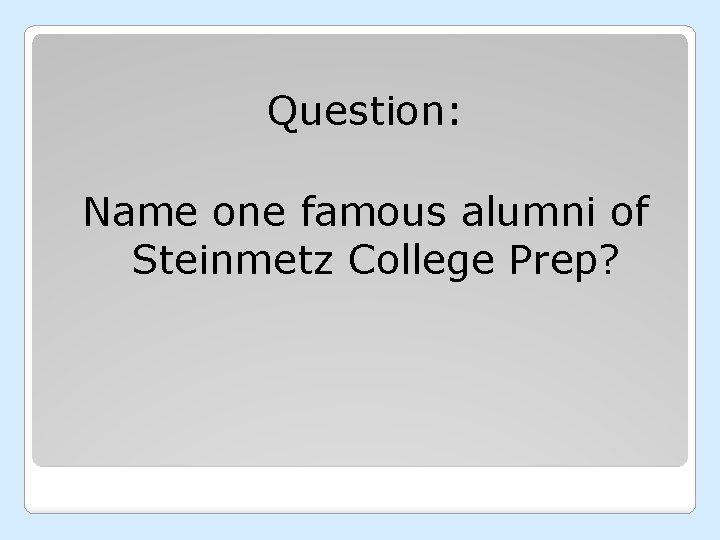Click the empty gray area below the question
Image resolution: width=720 pixels, height=540 pixels.
(360, 380)
